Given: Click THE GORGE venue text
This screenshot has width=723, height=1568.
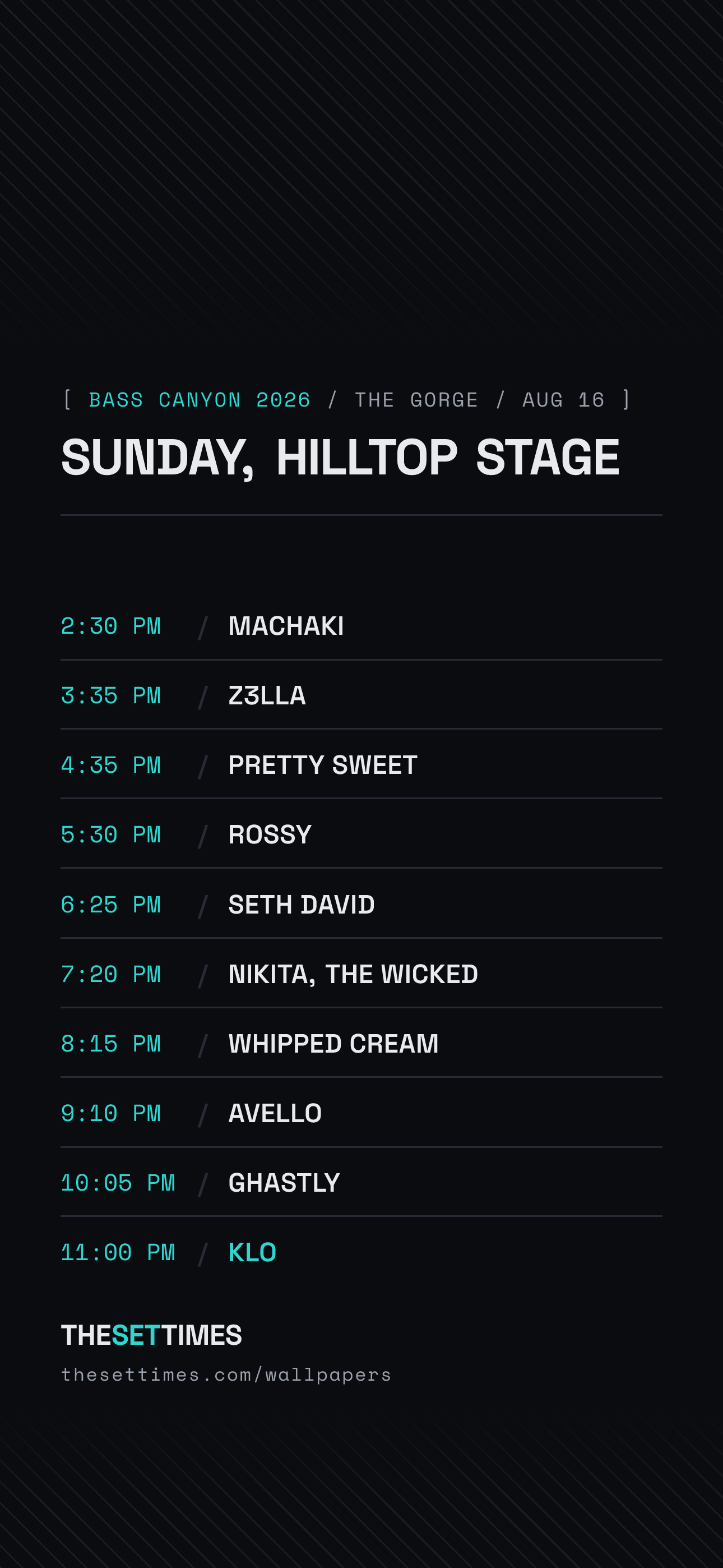Looking at the screenshot, I should pyautogui.click(x=416, y=400).
